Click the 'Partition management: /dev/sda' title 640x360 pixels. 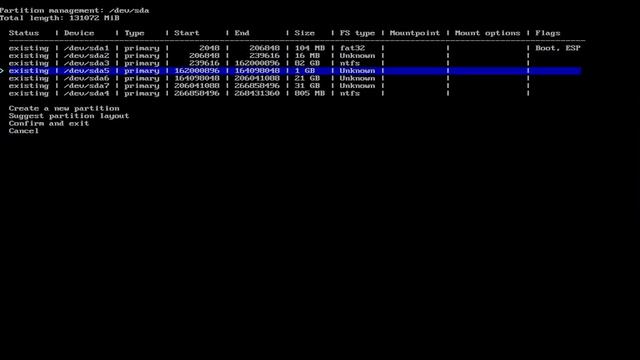click(x=74, y=10)
